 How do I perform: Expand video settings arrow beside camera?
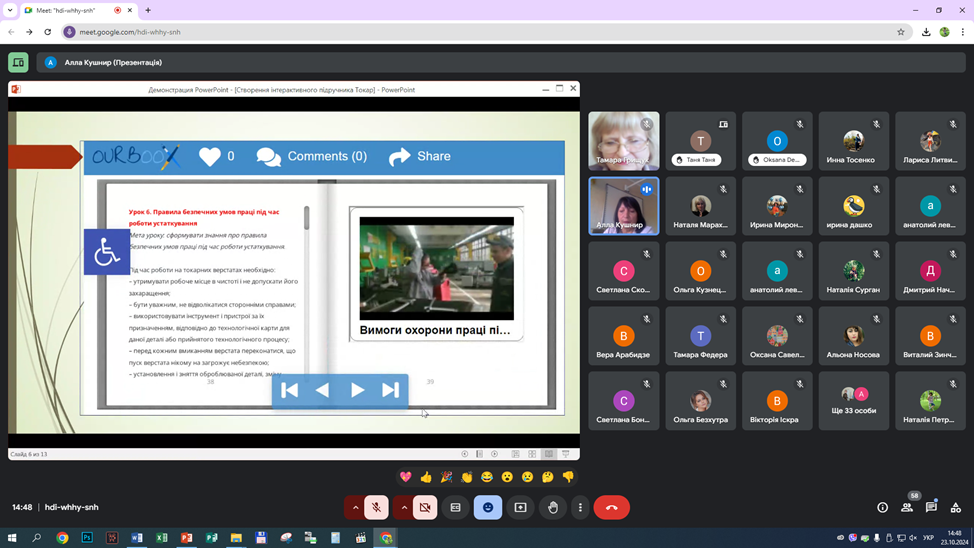click(404, 508)
